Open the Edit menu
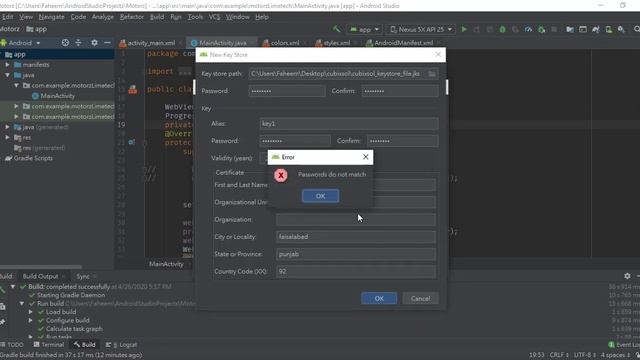Image resolution: width=640 pixels, height=360 pixels. pos(7,17)
